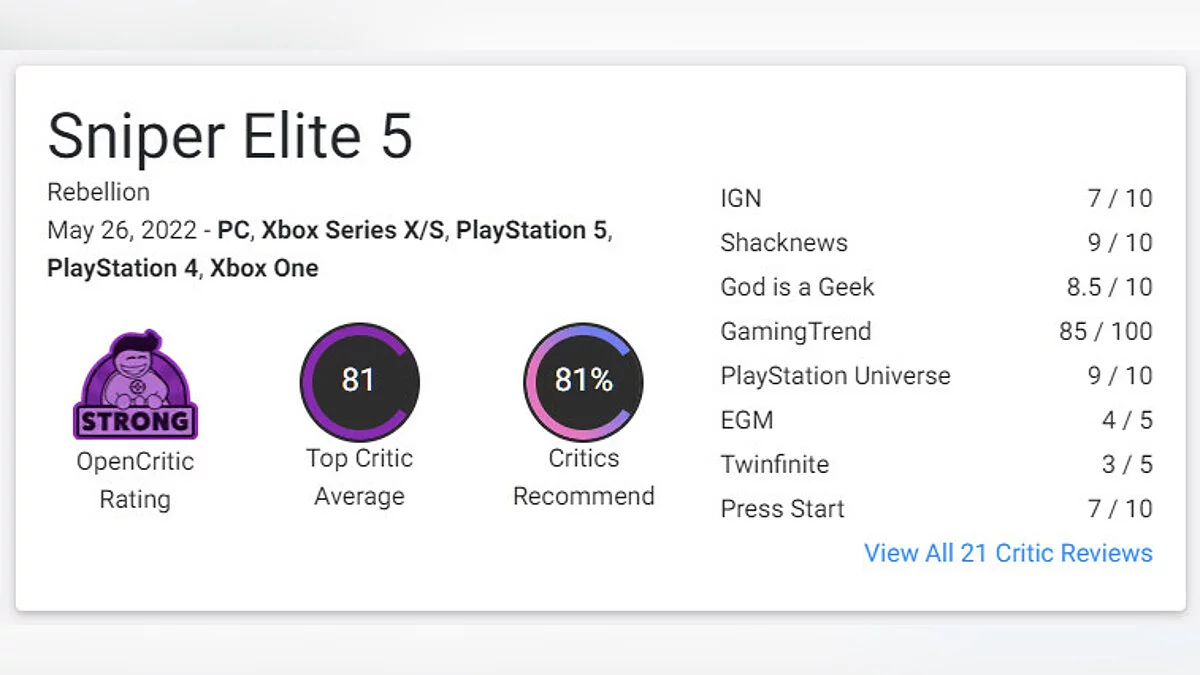Click the OpenCritic Rating label text
Image resolution: width=1200 pixels, height=675 pixels.
pos(135,480)
